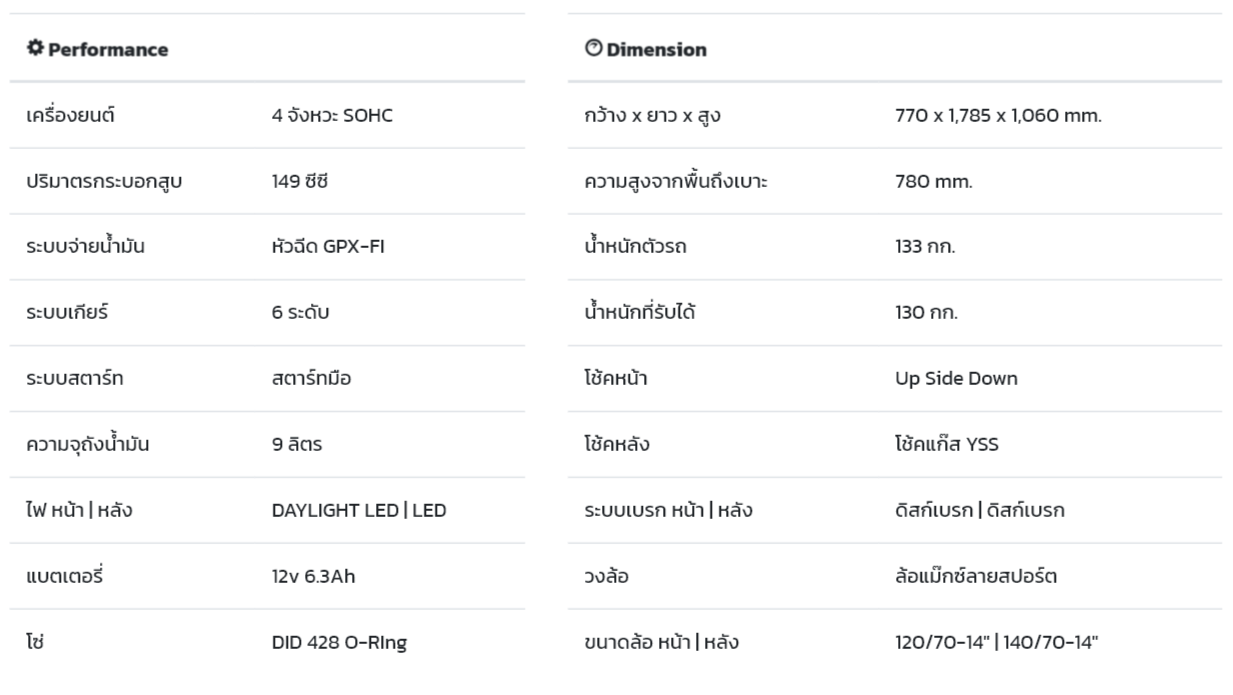Viewport: 1233px width, 695px height.
Task: Click the 4 จังหวะ SOHC engine value
Action: pyautogui.click(x=332, y=115)
